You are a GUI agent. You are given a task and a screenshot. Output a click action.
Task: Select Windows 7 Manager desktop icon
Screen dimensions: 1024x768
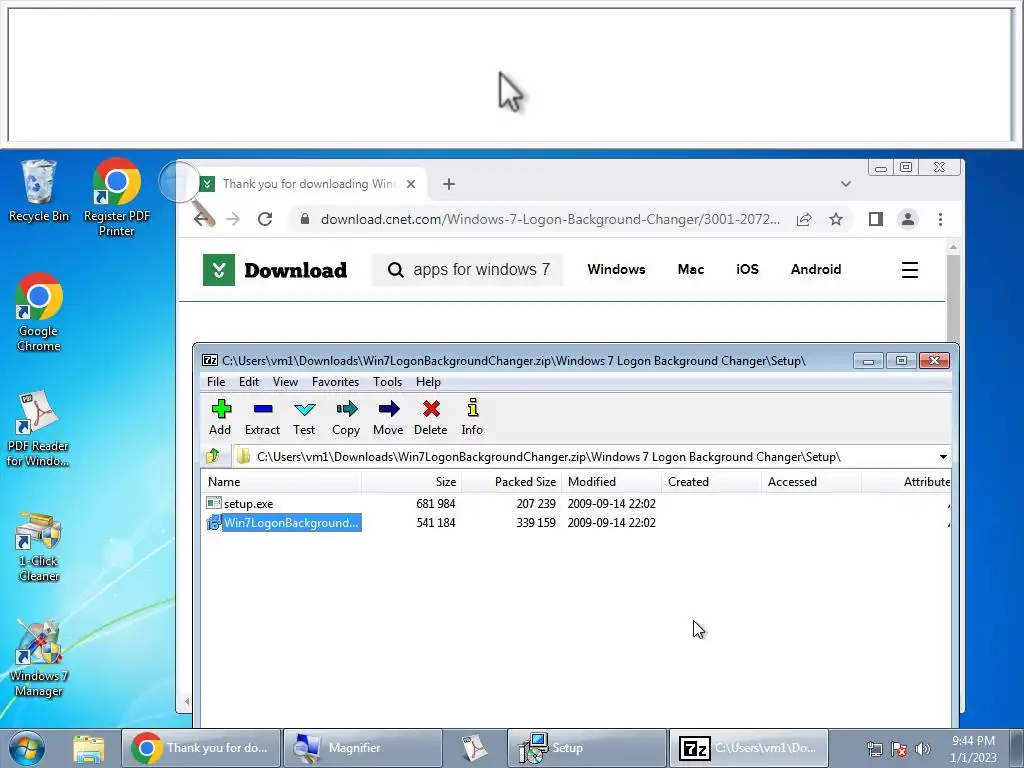pyautogui.click(x=39, y=658)
